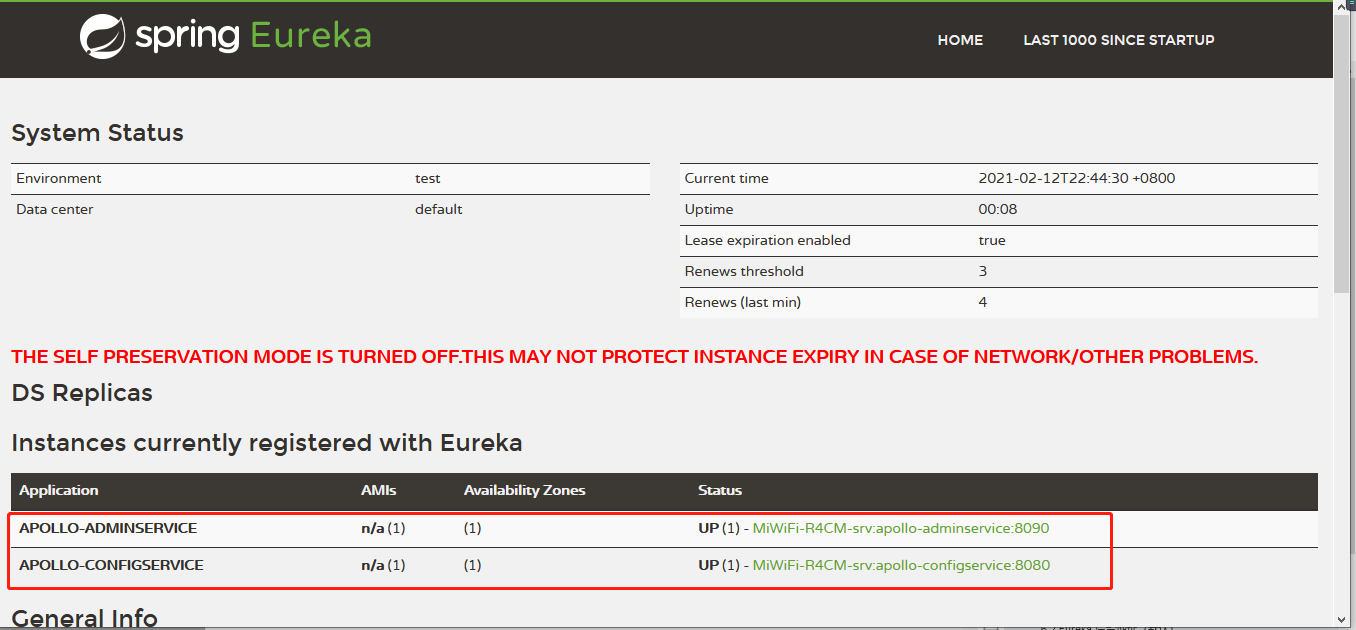Click n/a AMI cell of APOLLO-CONFIGSERVICE

[x=383, y=565]
